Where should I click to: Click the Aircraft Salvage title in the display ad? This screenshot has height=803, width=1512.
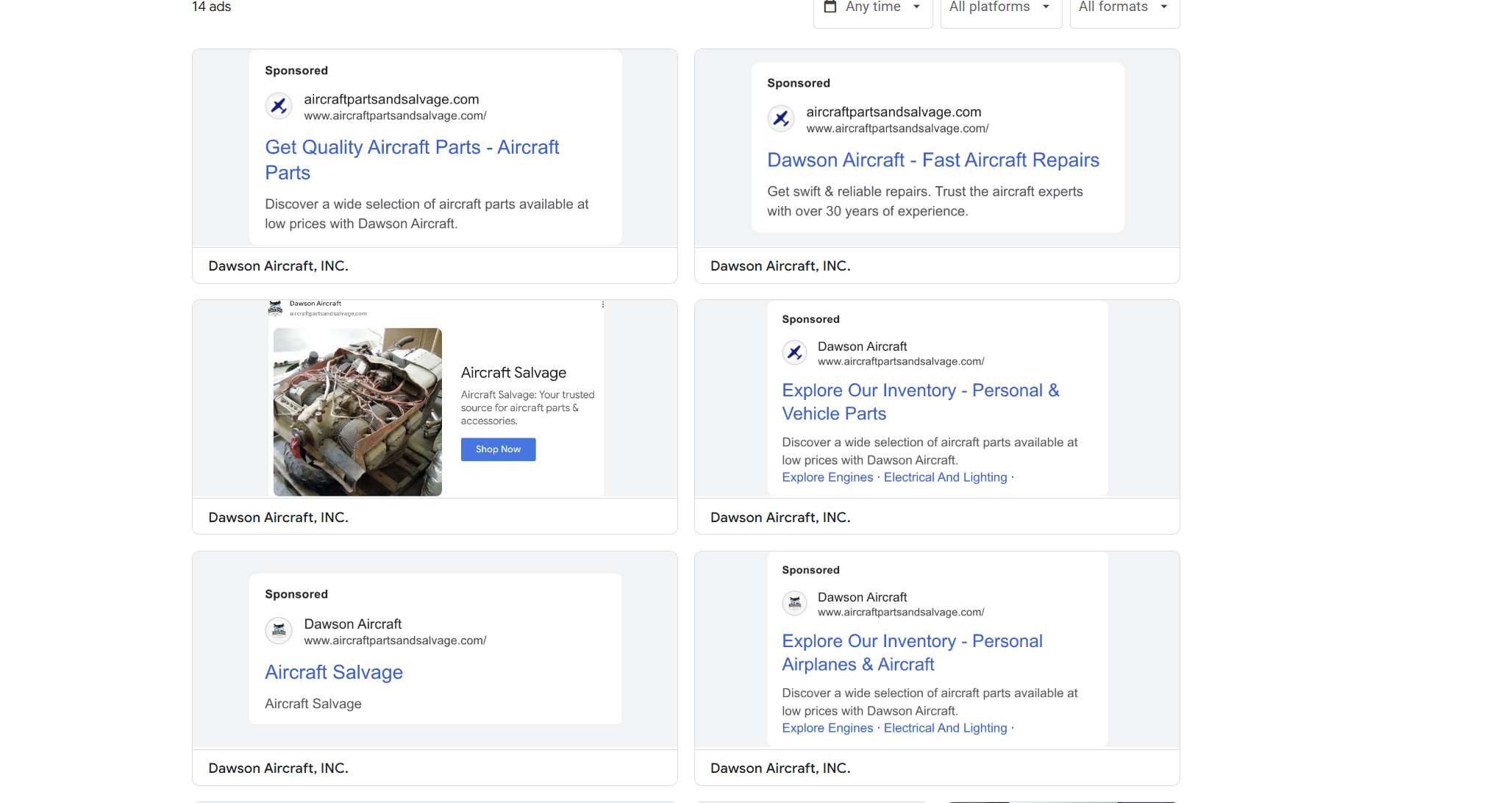(x=513, y=373)
